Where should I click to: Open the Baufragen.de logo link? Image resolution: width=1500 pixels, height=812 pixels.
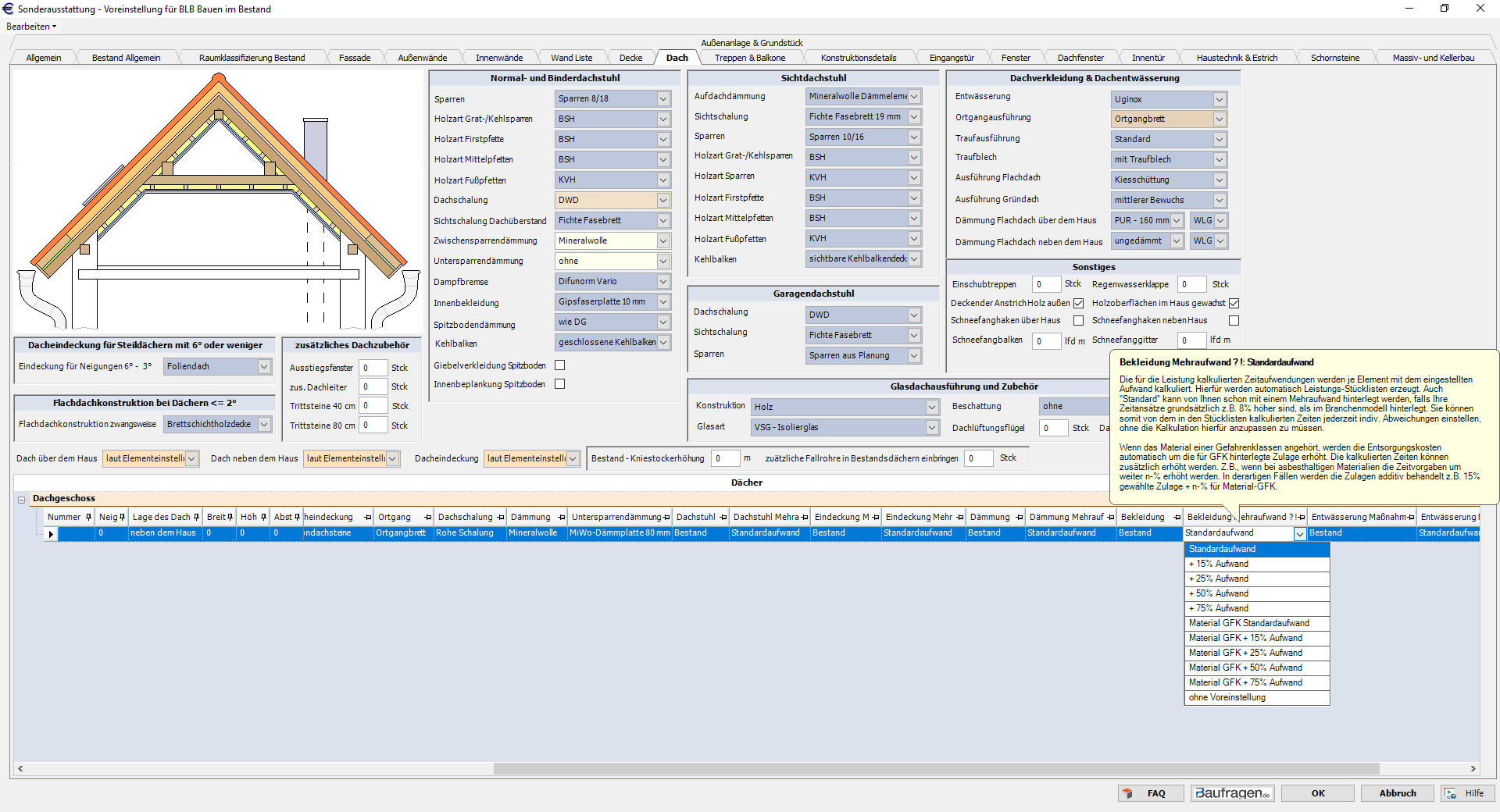pos(1232,793)
